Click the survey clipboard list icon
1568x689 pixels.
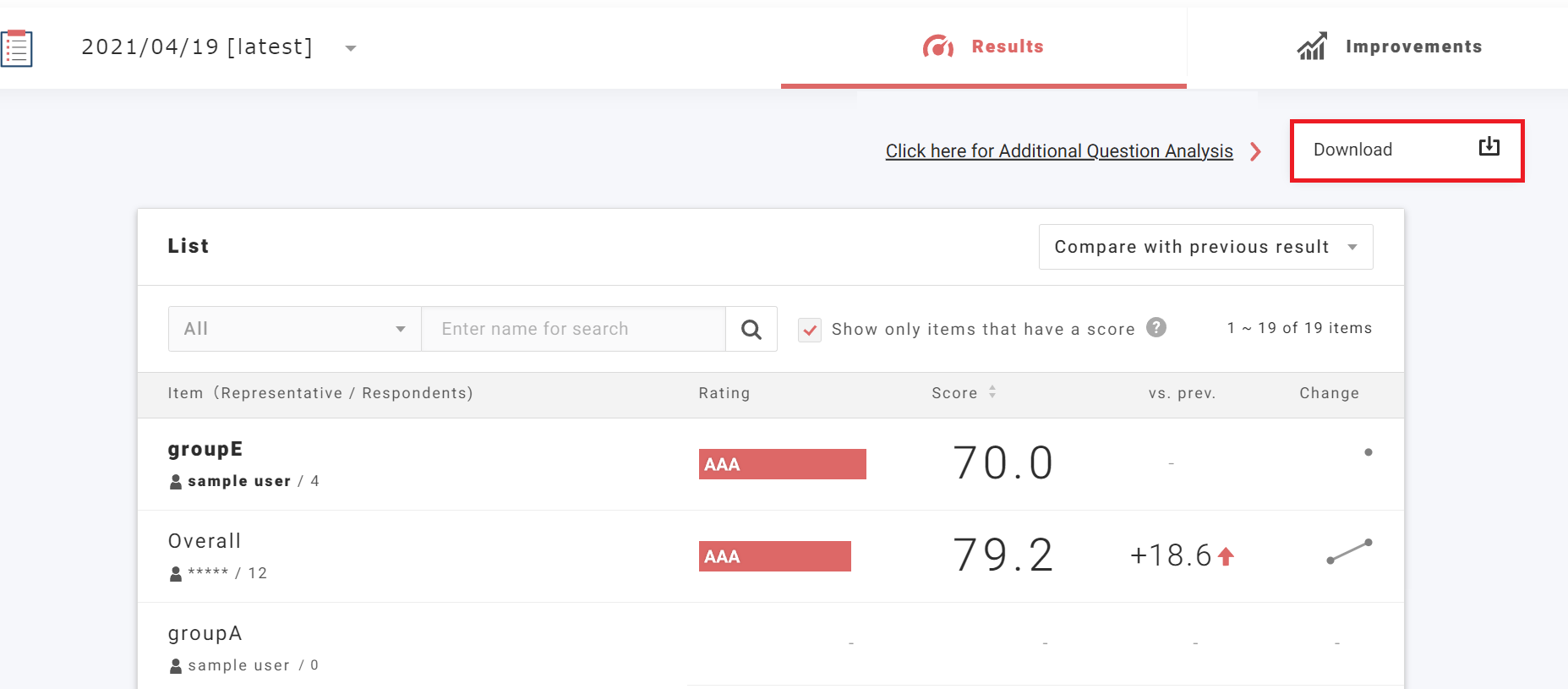click(16, 47)
